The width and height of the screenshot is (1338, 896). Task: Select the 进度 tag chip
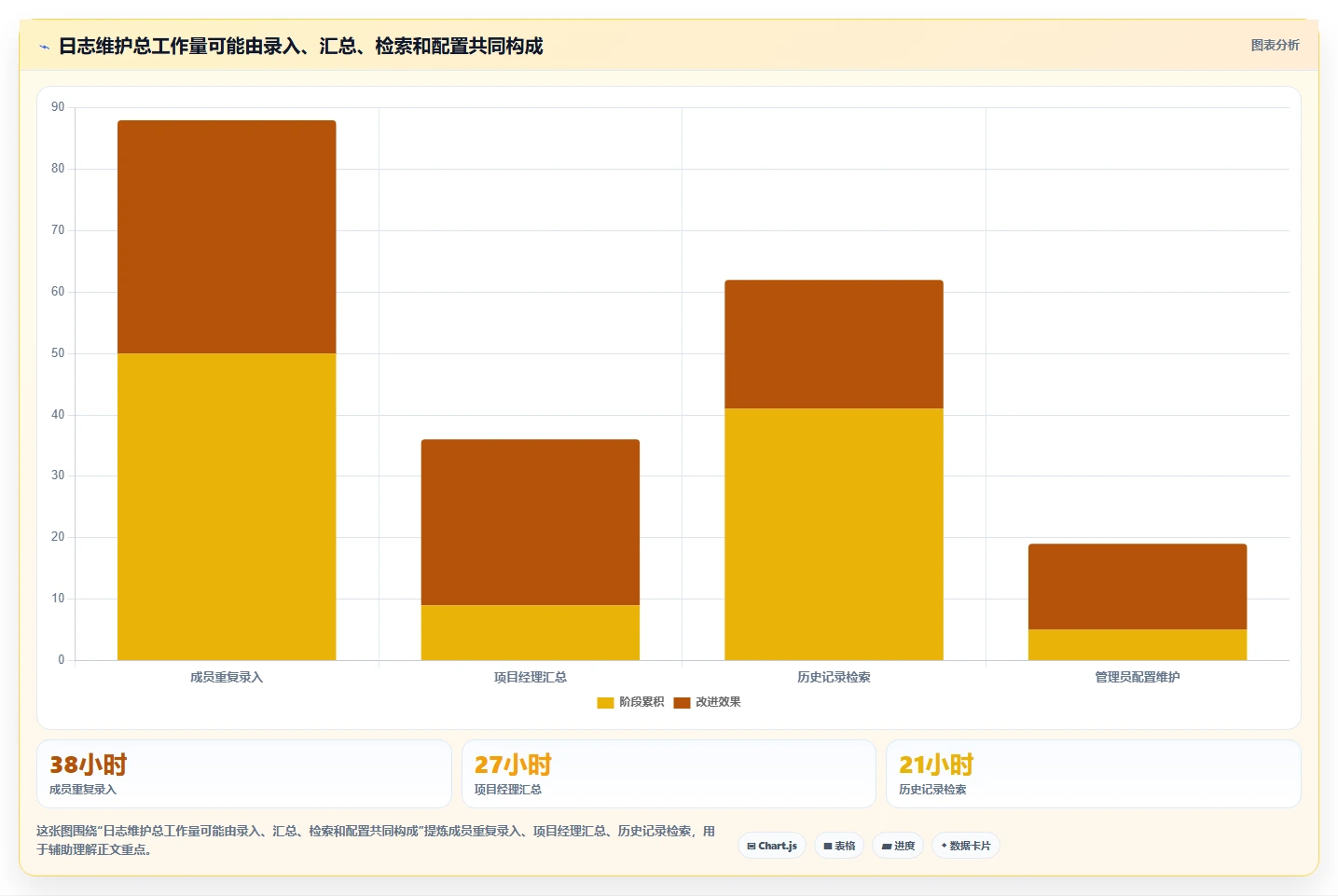point(898,846)
